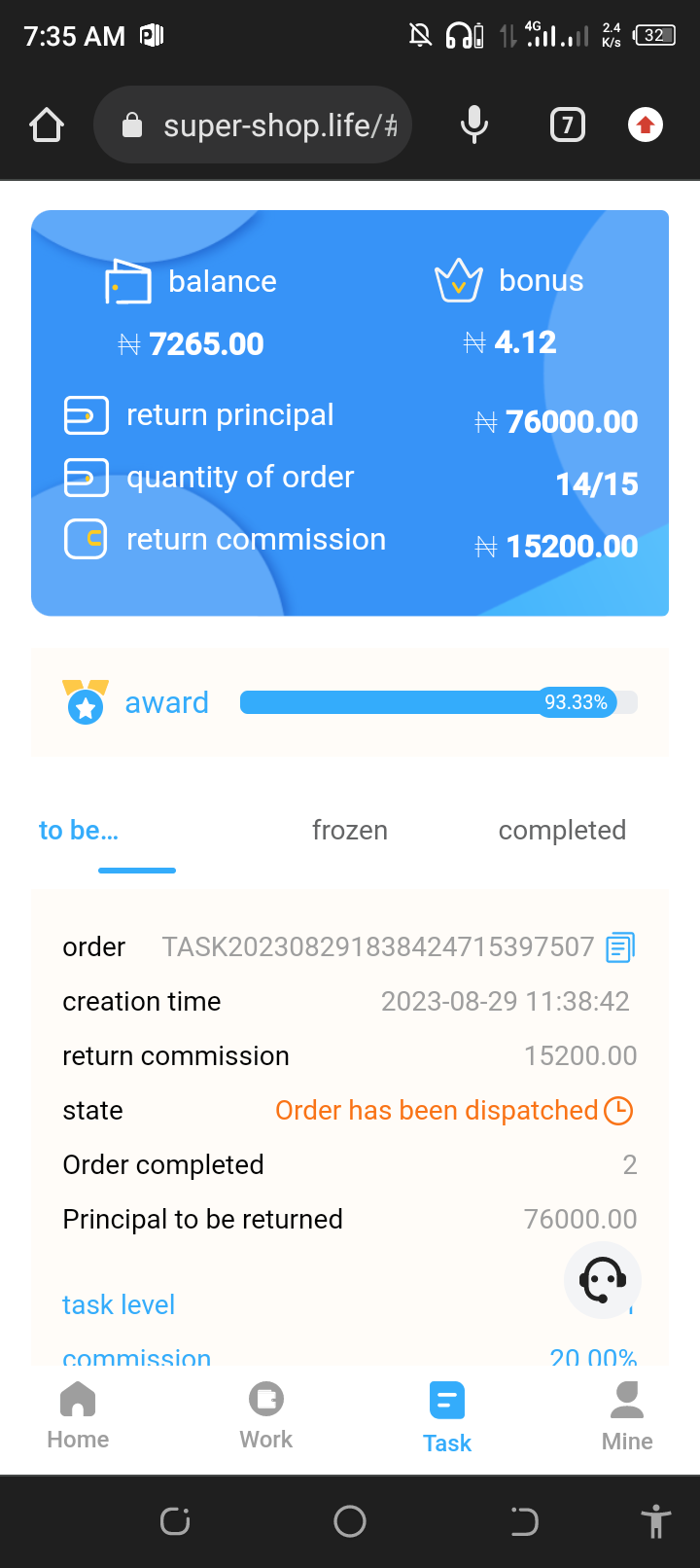Tap the crown icon beside bonus
700x1568 pixels.
pos(459,282)
